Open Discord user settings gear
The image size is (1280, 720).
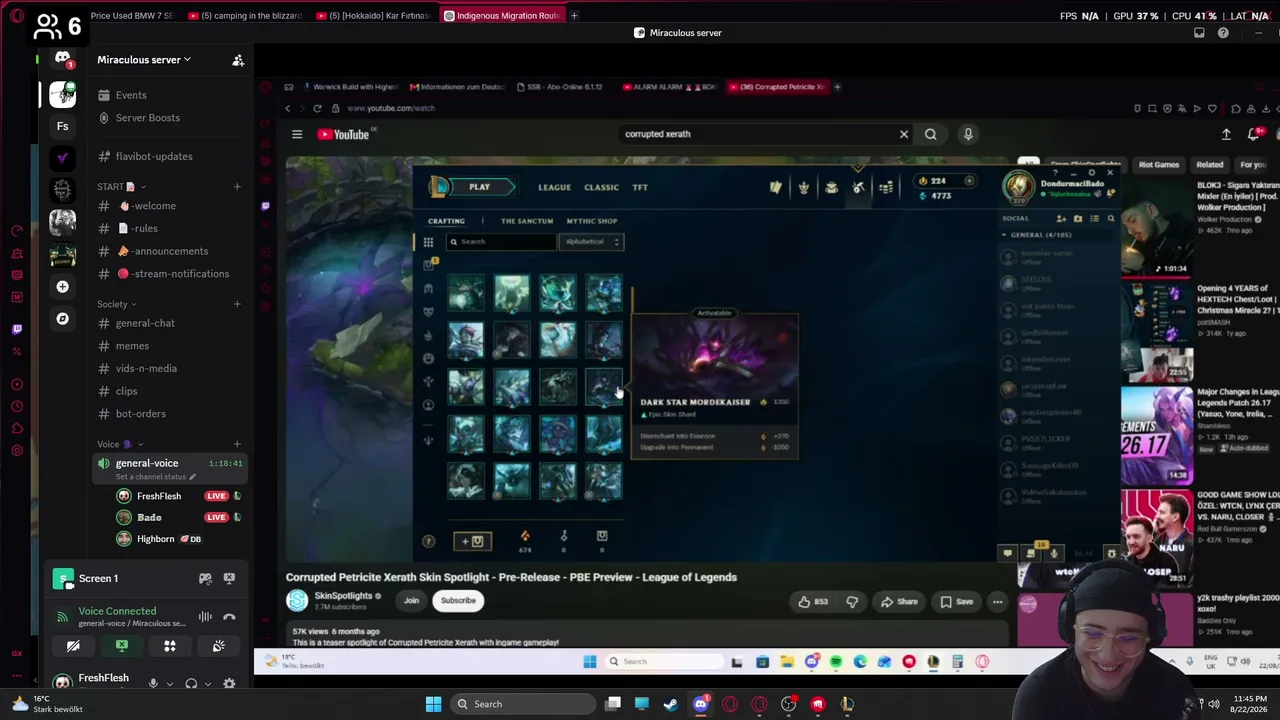click(x=229, y=683)
